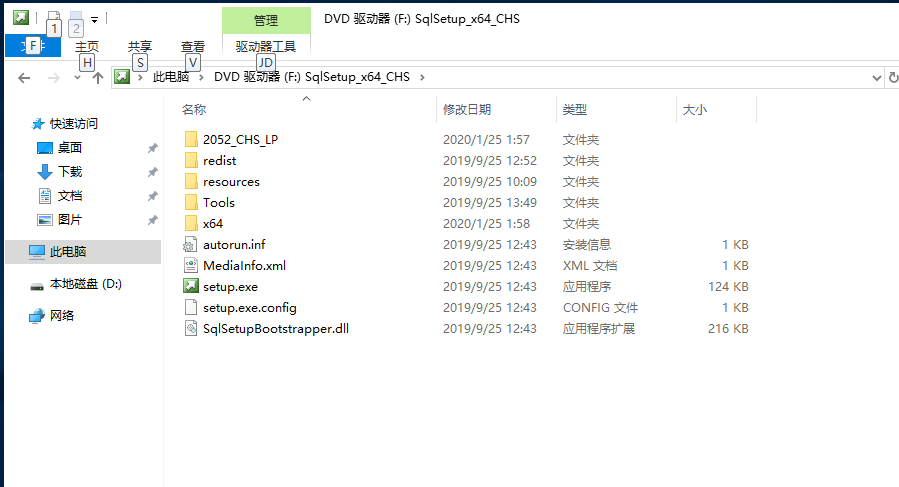
Task: Click the setup.exe application icon
Action: [x=190, y=286]
